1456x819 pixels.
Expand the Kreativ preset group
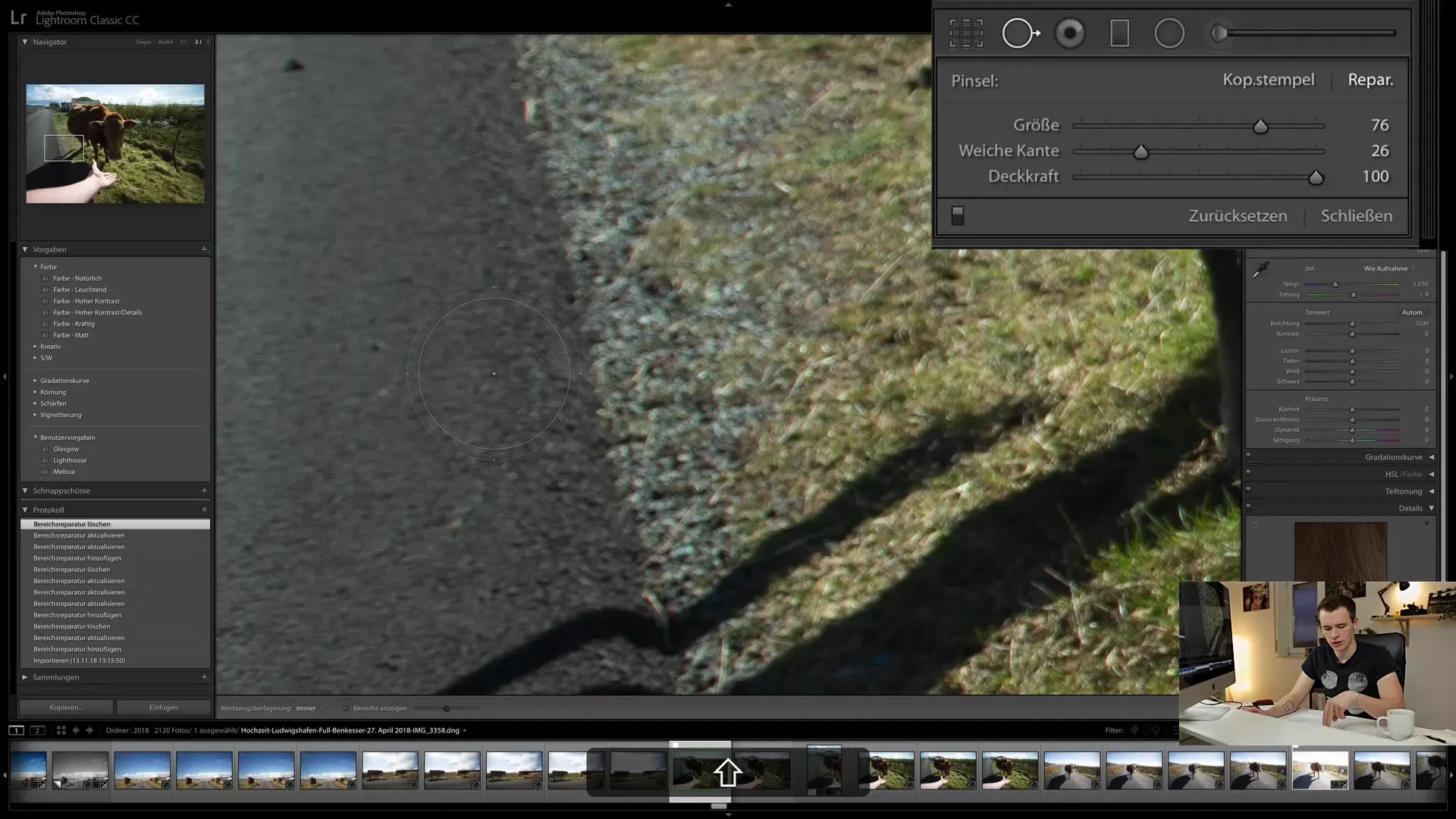point(35,347)
